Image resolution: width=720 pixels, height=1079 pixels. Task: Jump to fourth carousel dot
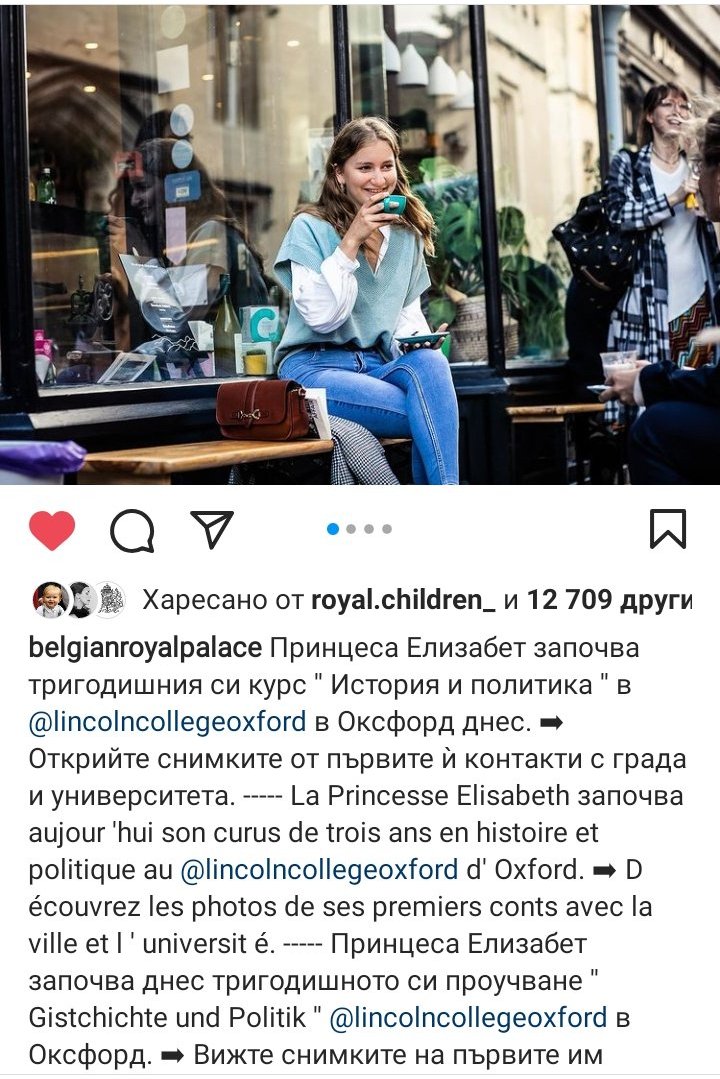387,528
